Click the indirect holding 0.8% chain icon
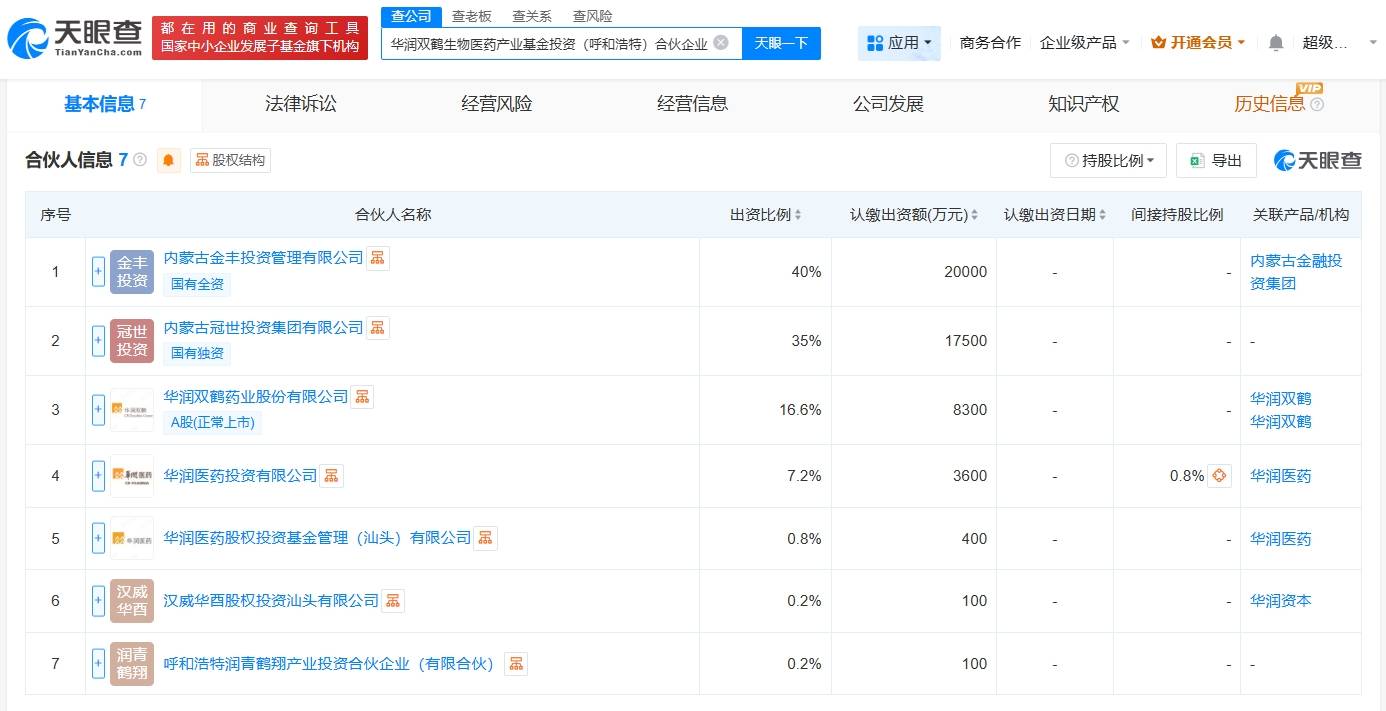The image size is (1386, 711). [x=1219, y=476]
